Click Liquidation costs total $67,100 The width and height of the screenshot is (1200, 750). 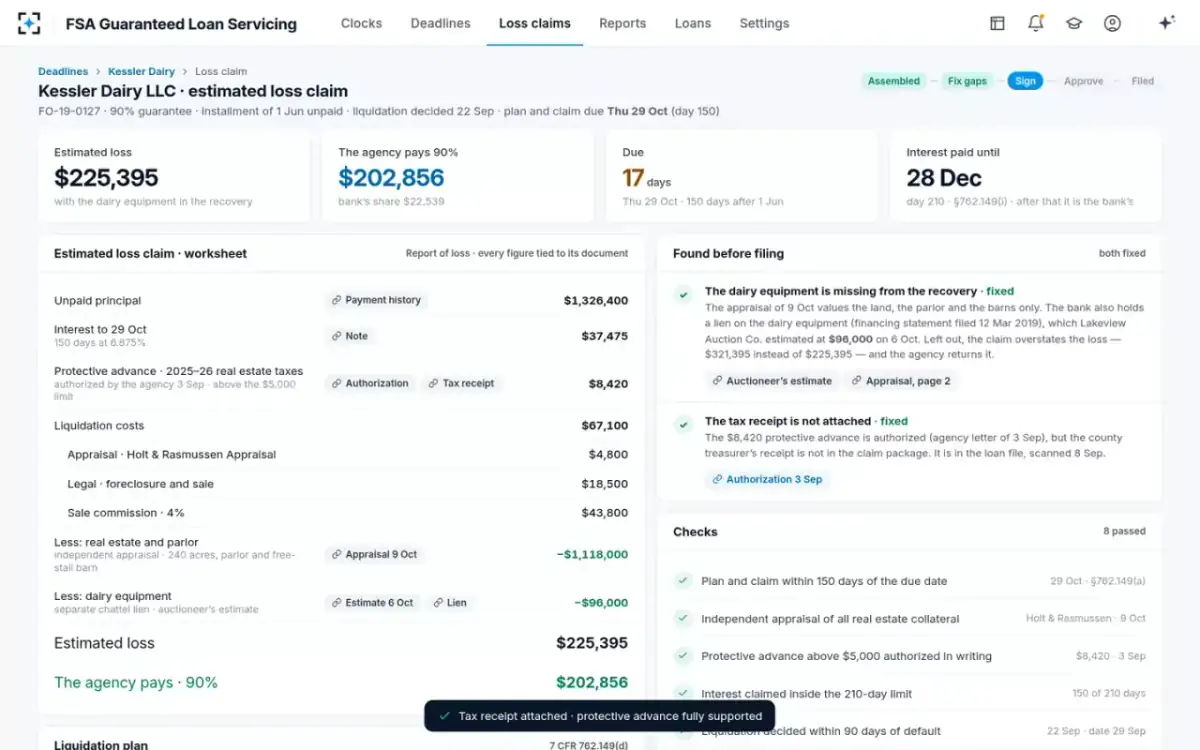tap(604, 425)
